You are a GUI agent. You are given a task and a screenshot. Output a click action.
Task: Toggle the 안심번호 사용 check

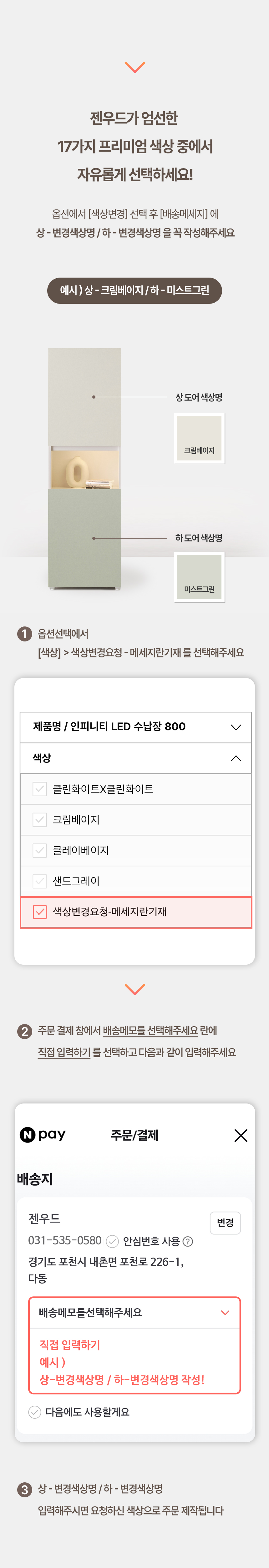tap(112, 1241)
